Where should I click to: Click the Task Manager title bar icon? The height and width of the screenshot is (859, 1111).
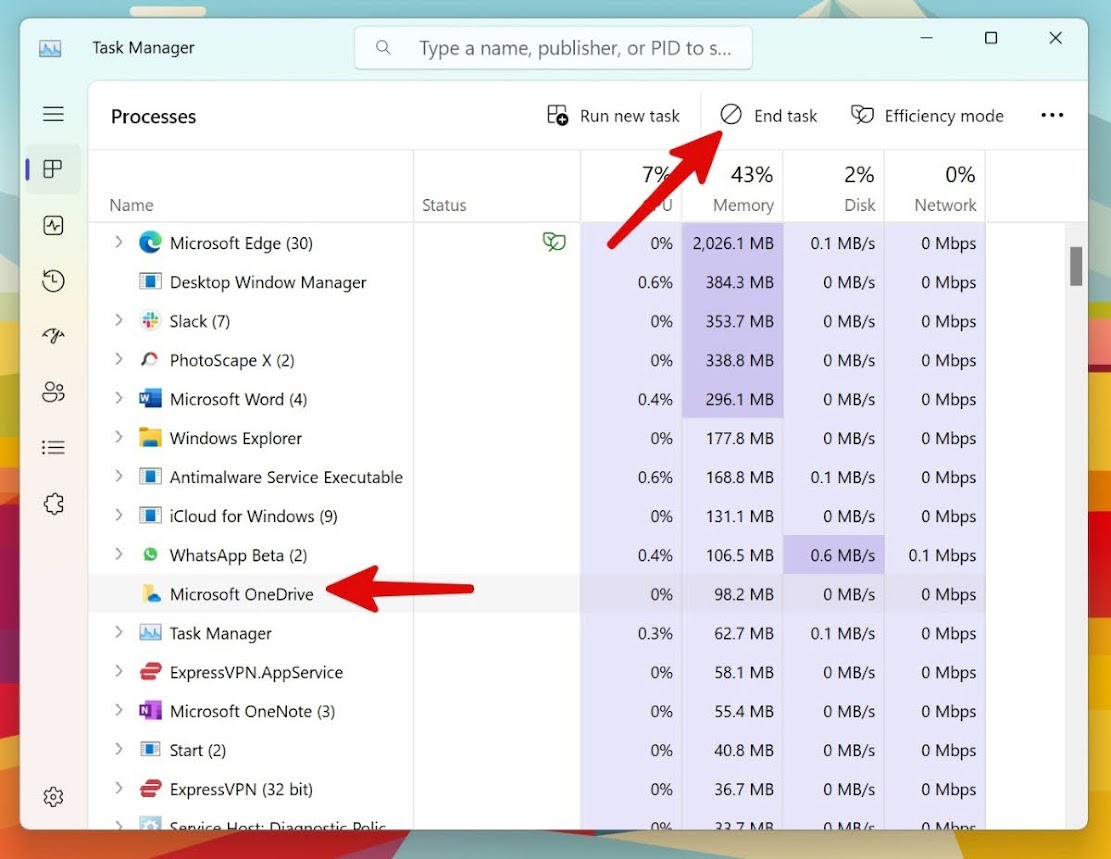click(x=50, y=48)
